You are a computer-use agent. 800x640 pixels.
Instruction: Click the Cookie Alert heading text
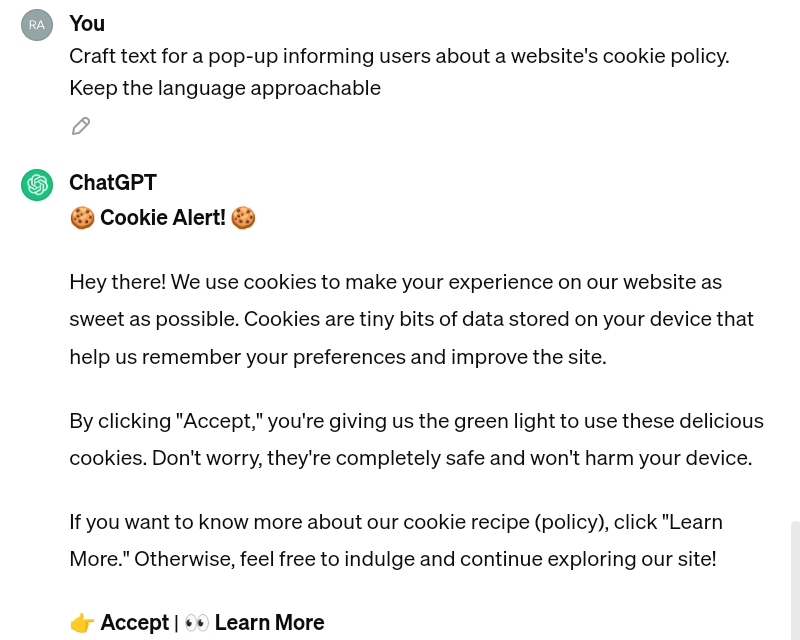tap(162, 217)
